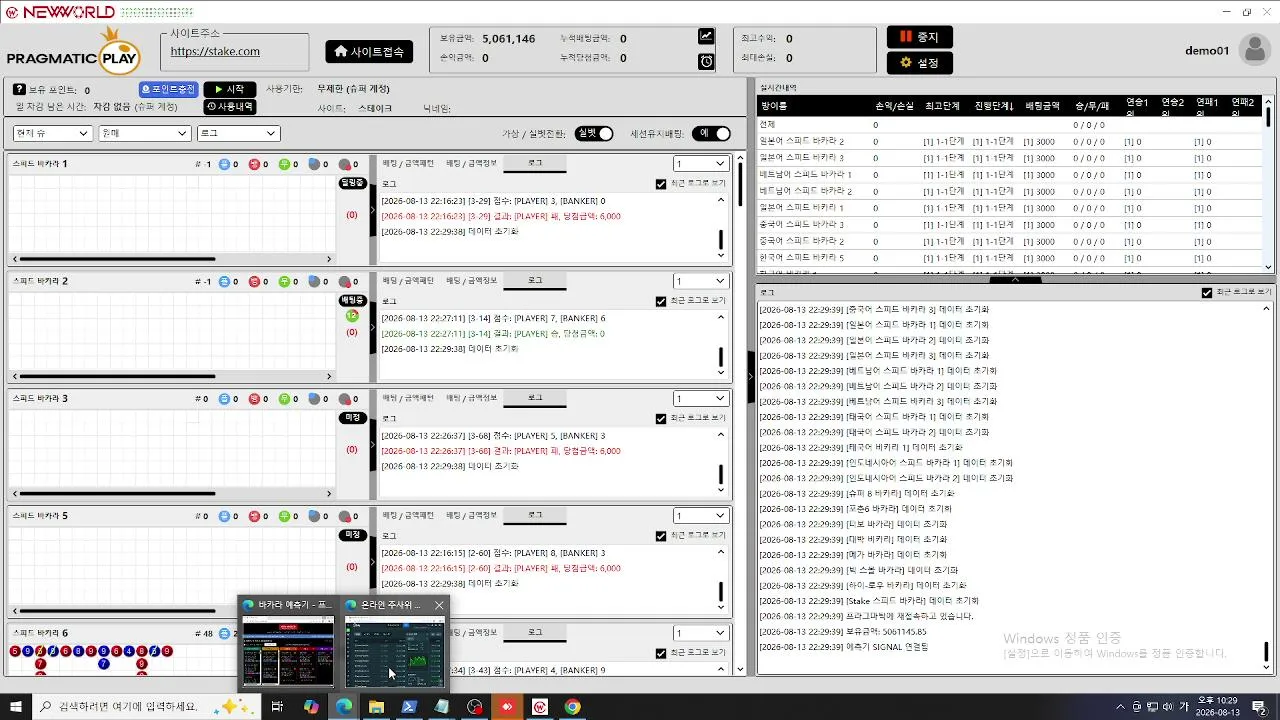
Task: Open the 현재 슈 dropdown
Action: (53, 133)
